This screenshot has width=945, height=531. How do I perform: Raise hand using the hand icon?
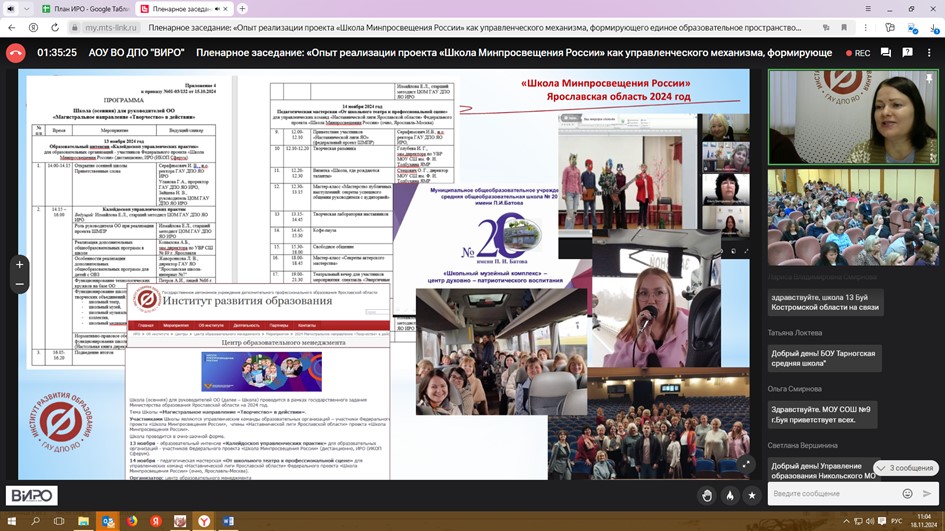(x=707, y=495)
